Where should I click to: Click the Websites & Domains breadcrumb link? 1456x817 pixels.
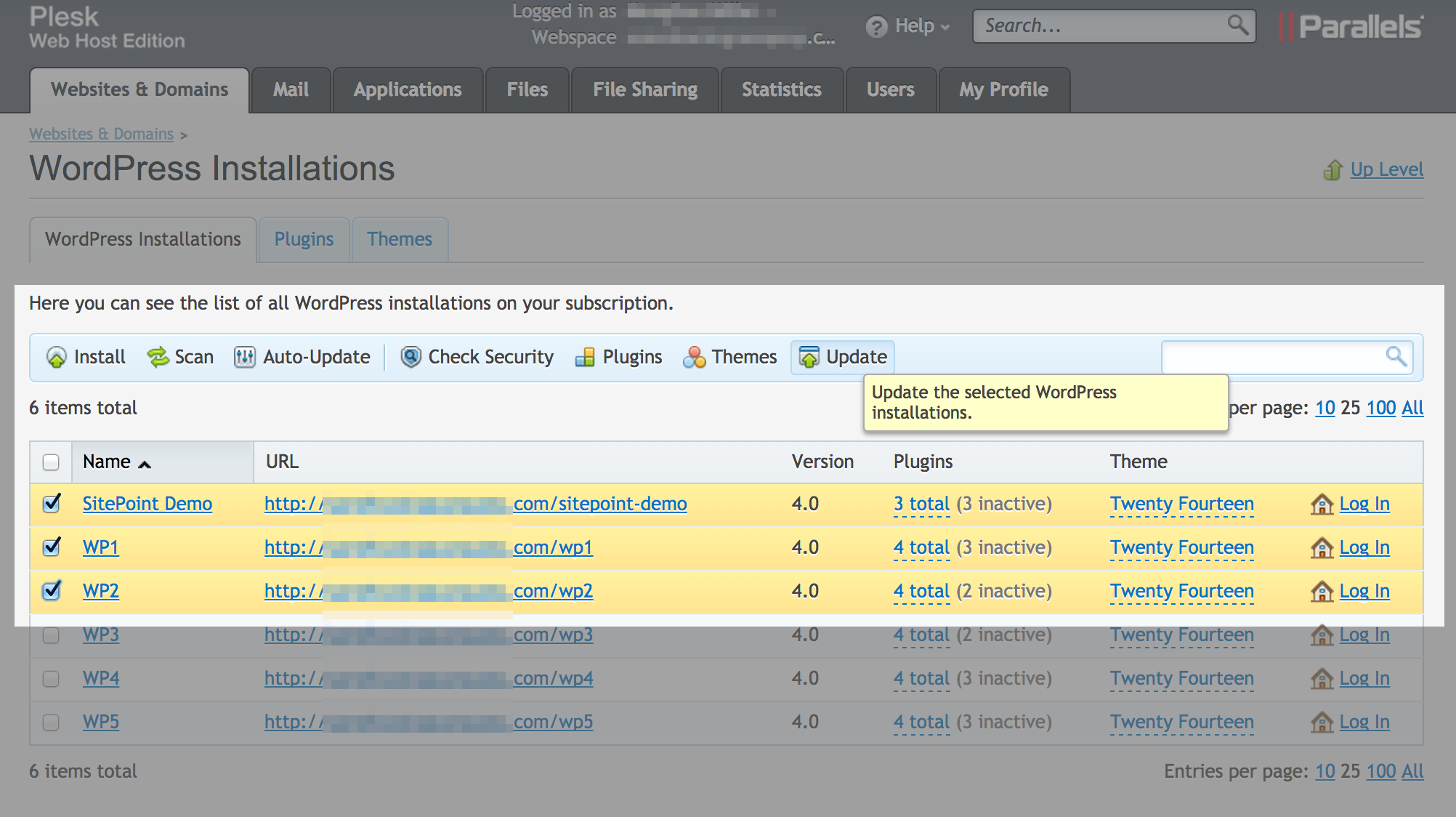click(101, 134)
